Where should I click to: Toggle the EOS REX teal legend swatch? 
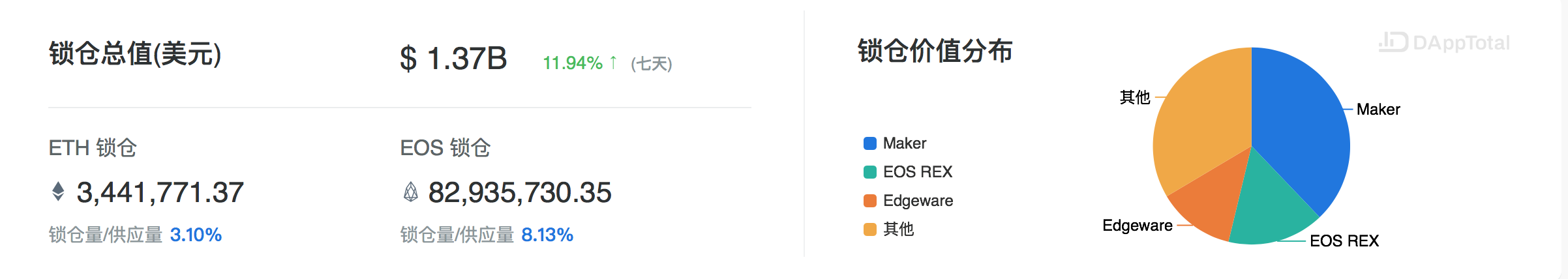869,172
